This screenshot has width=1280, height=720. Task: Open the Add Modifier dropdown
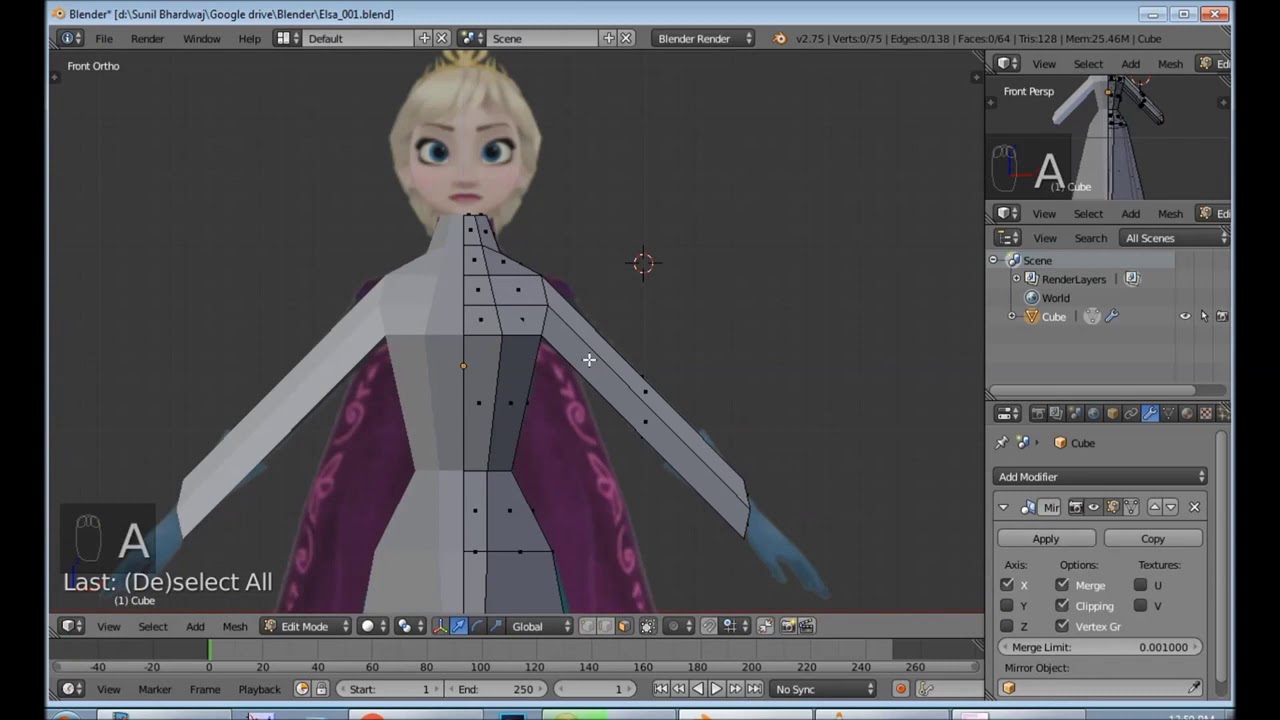1101,477
